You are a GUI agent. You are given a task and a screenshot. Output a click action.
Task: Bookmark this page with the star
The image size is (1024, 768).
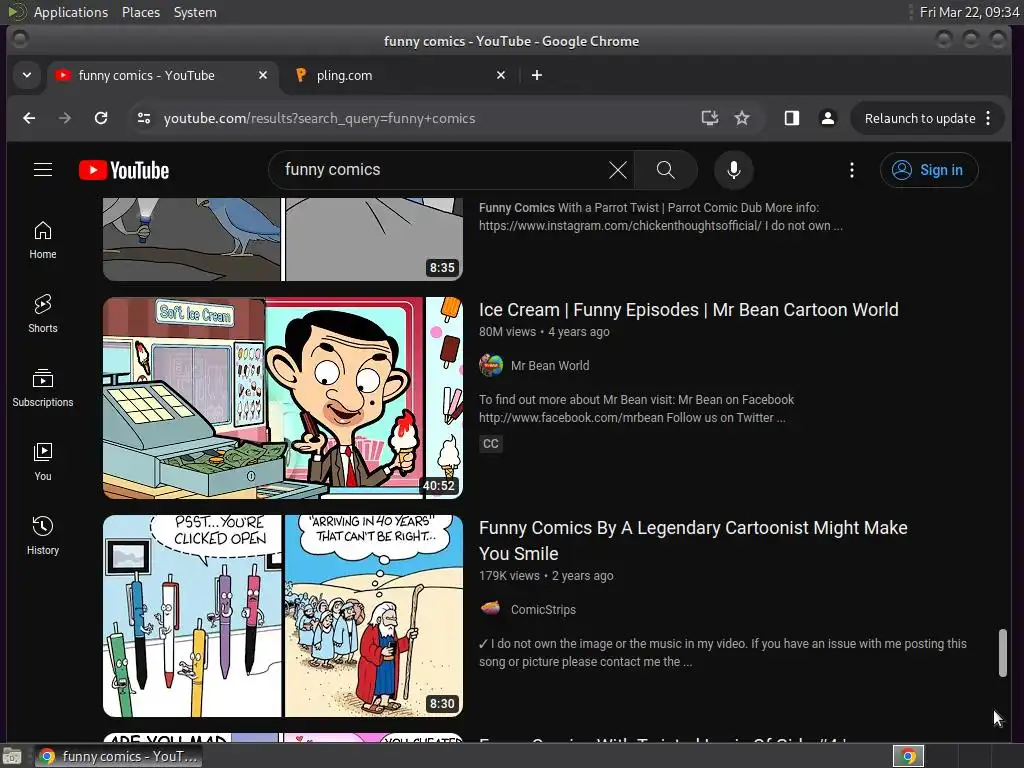[742, 118]
